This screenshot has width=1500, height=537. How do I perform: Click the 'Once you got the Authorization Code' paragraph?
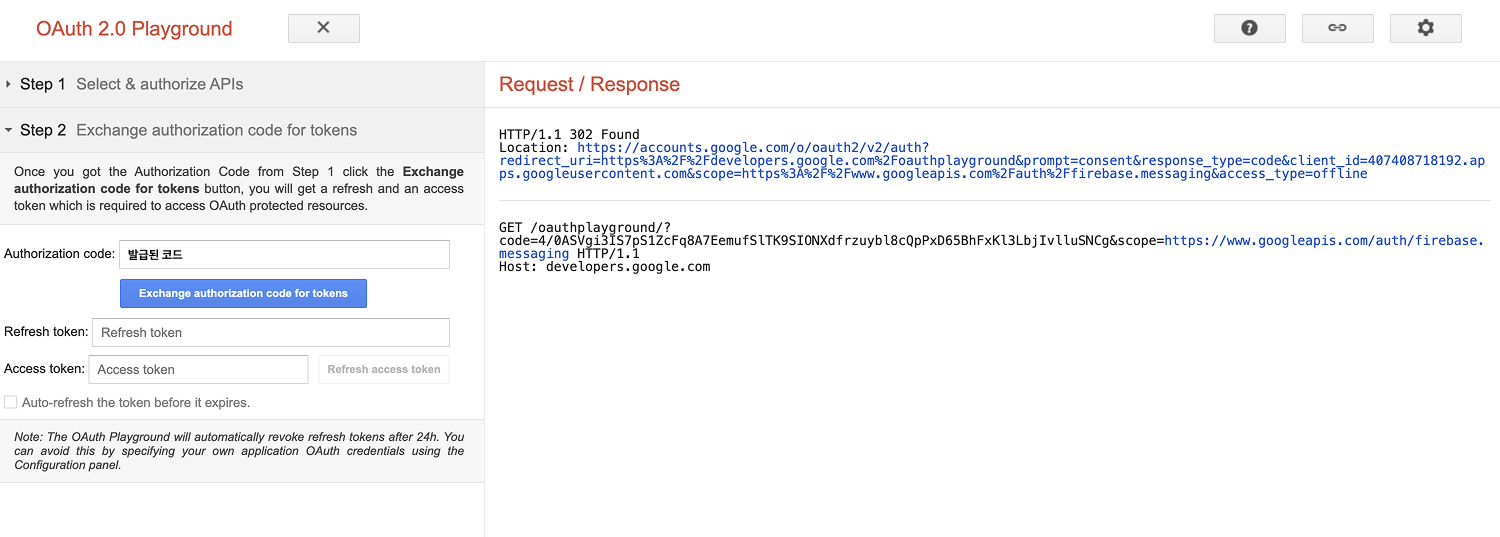[239, 189]
